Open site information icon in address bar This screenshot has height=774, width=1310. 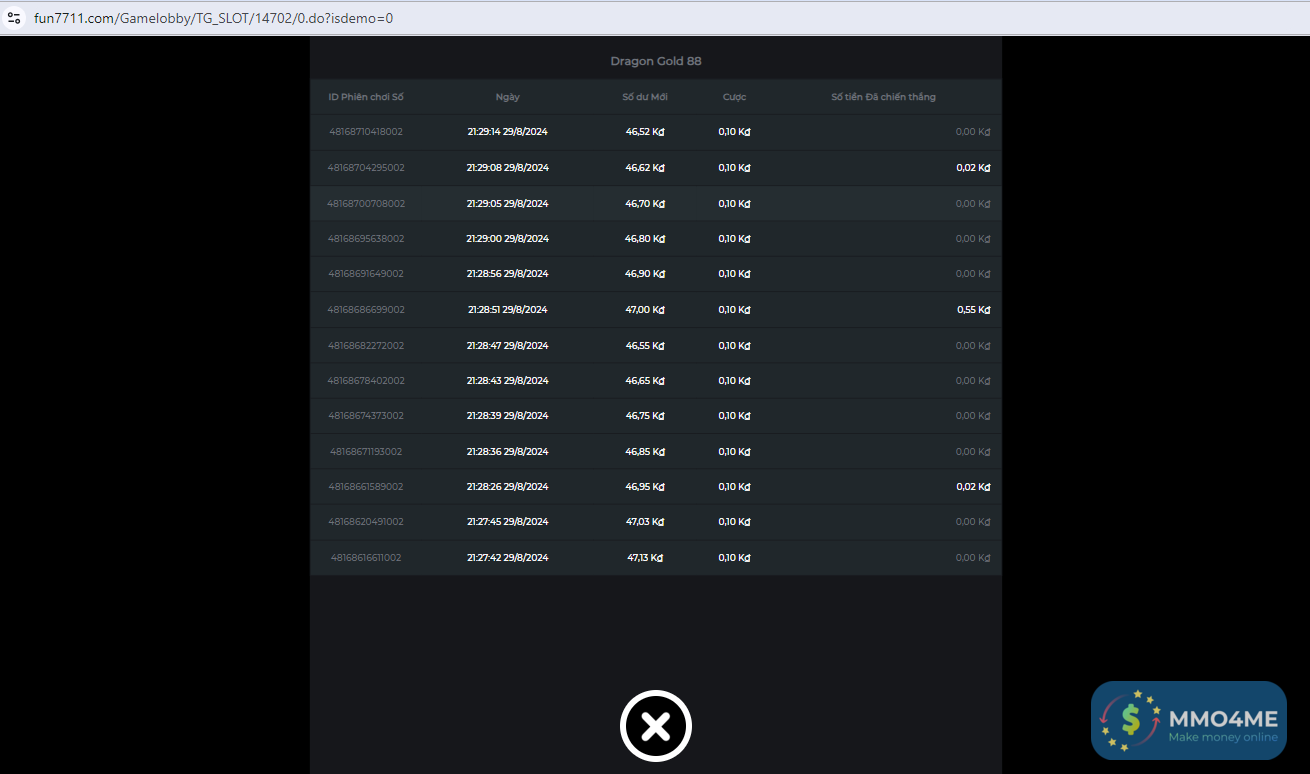coord(14,18)
